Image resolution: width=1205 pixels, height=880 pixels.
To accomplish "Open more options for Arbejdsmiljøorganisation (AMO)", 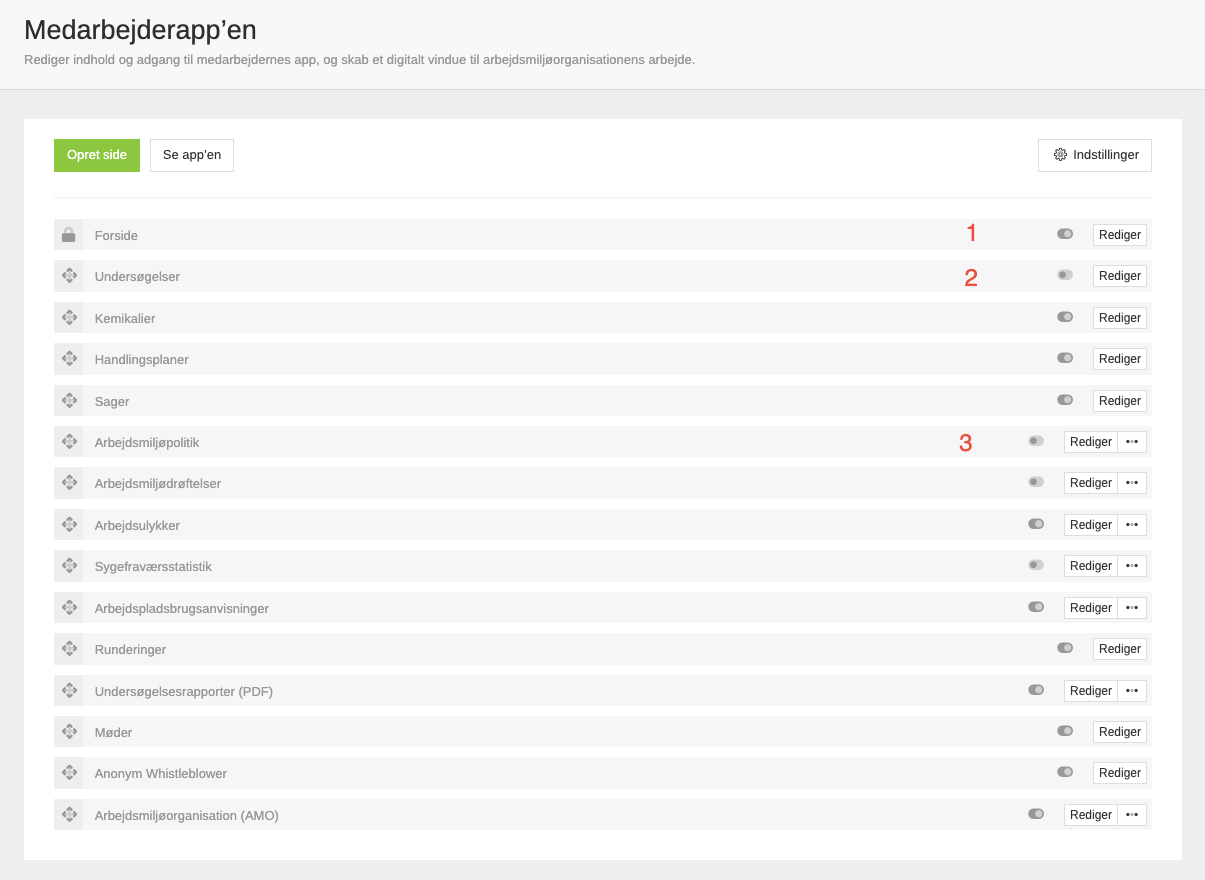I will 1132,815.
